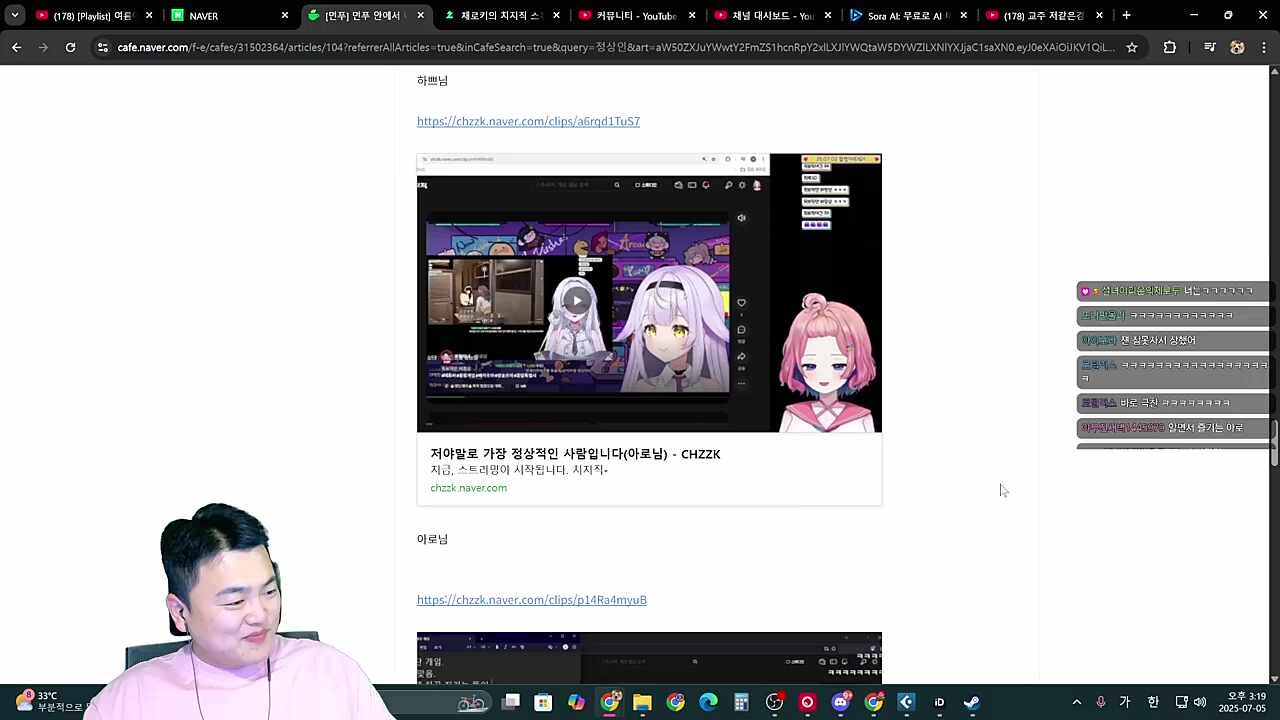Open Chrome's three-dot menu
Screen dimensions: 1280x720
click(1263, 47)
